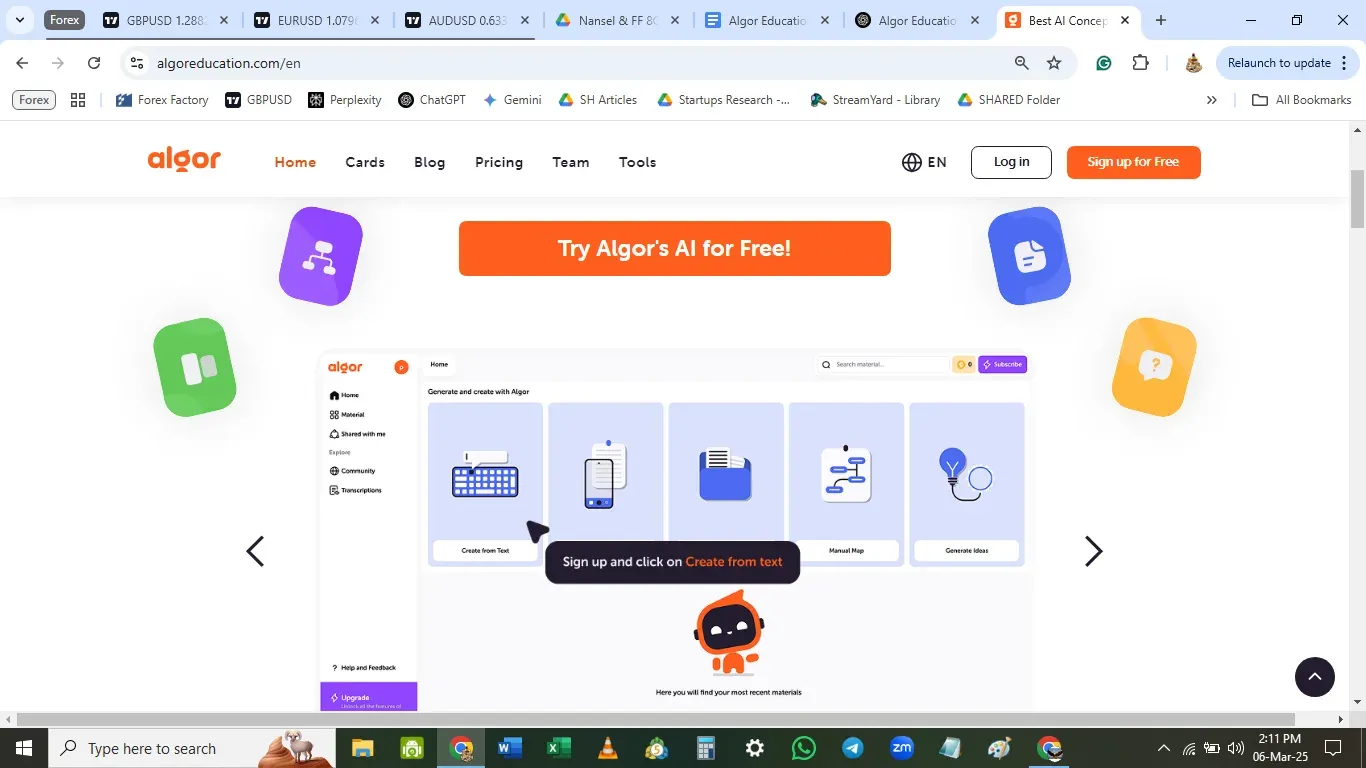Switch to the EURUSD tab

(315, 20)
